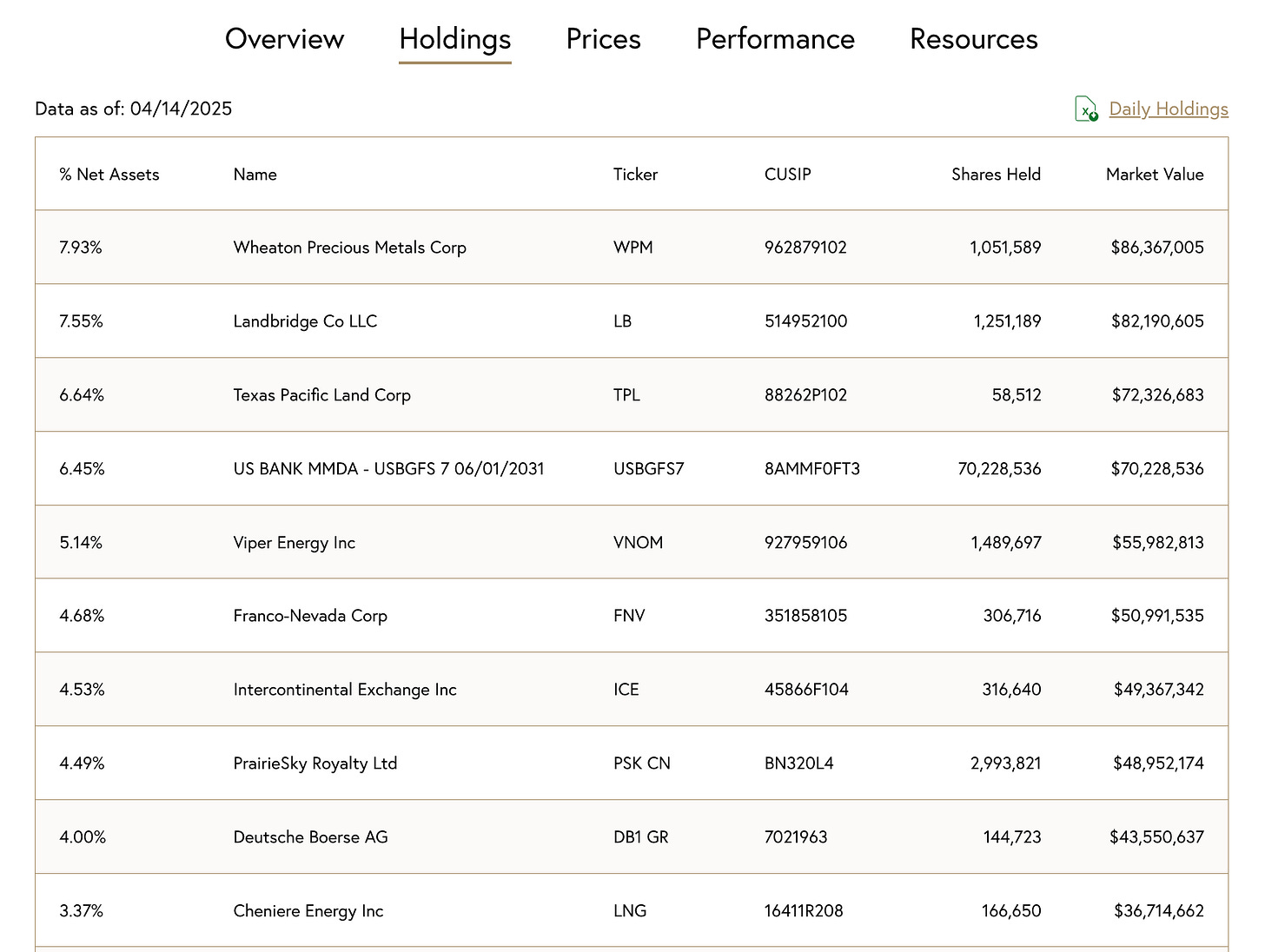Screen dimensions: 1265x952
Task: Click the FNV ticker cell
Action: tap(629, 616)
